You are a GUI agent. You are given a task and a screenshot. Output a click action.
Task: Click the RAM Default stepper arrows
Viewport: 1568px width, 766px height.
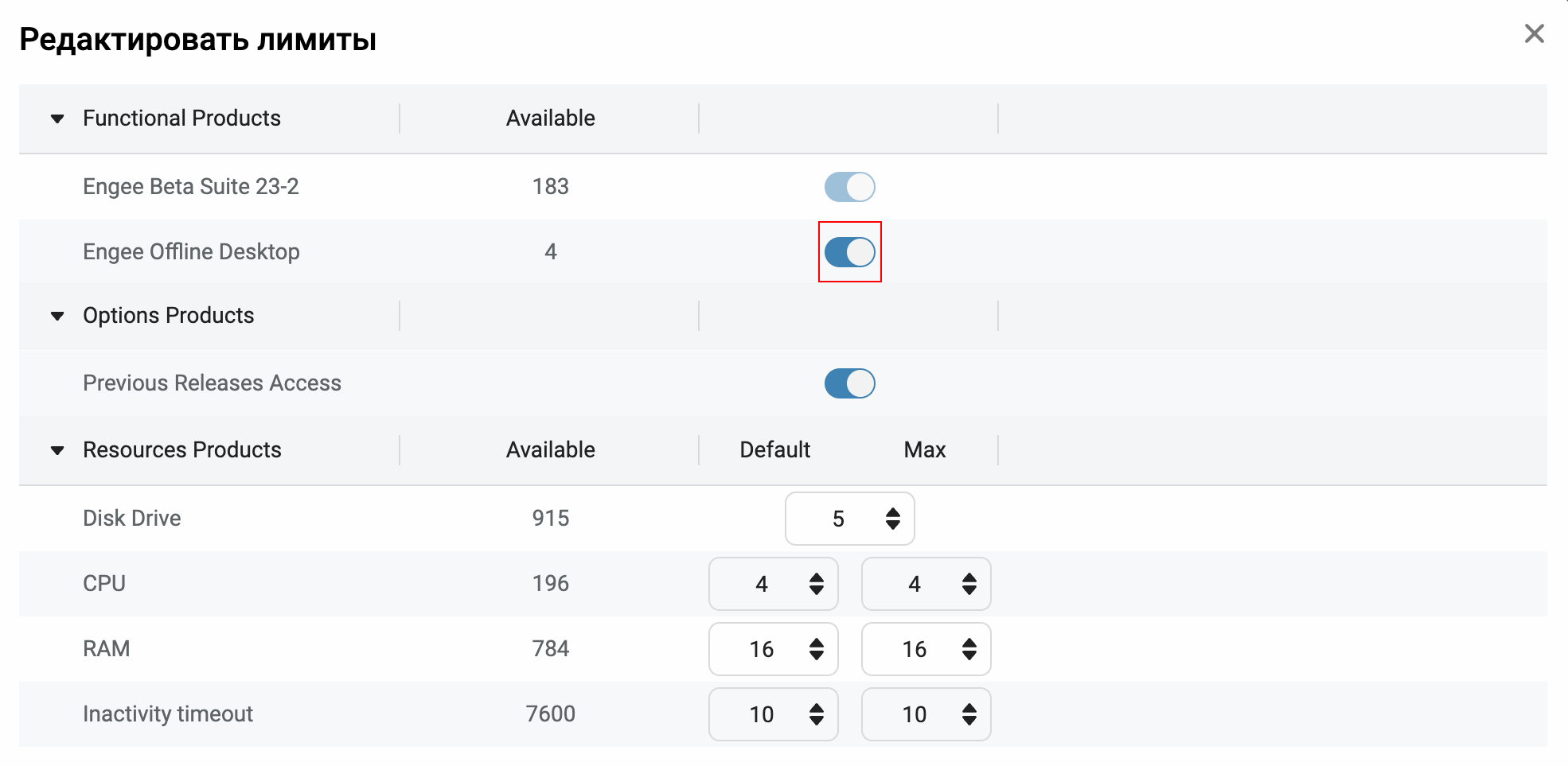point(817,649)
